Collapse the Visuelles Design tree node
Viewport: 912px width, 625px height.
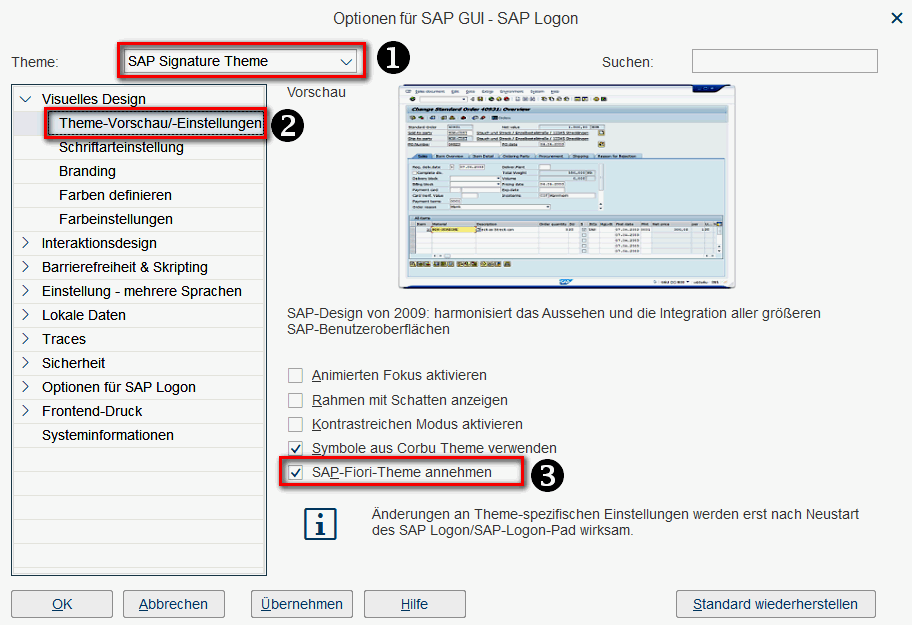pyautogui.click(x=25, y=99)
